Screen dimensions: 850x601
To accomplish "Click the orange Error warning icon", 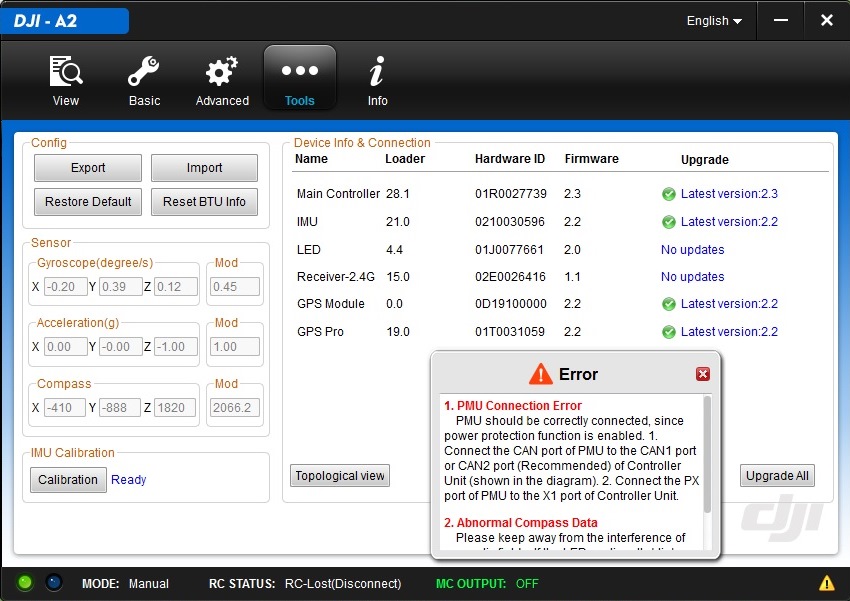I will [540, 374].
